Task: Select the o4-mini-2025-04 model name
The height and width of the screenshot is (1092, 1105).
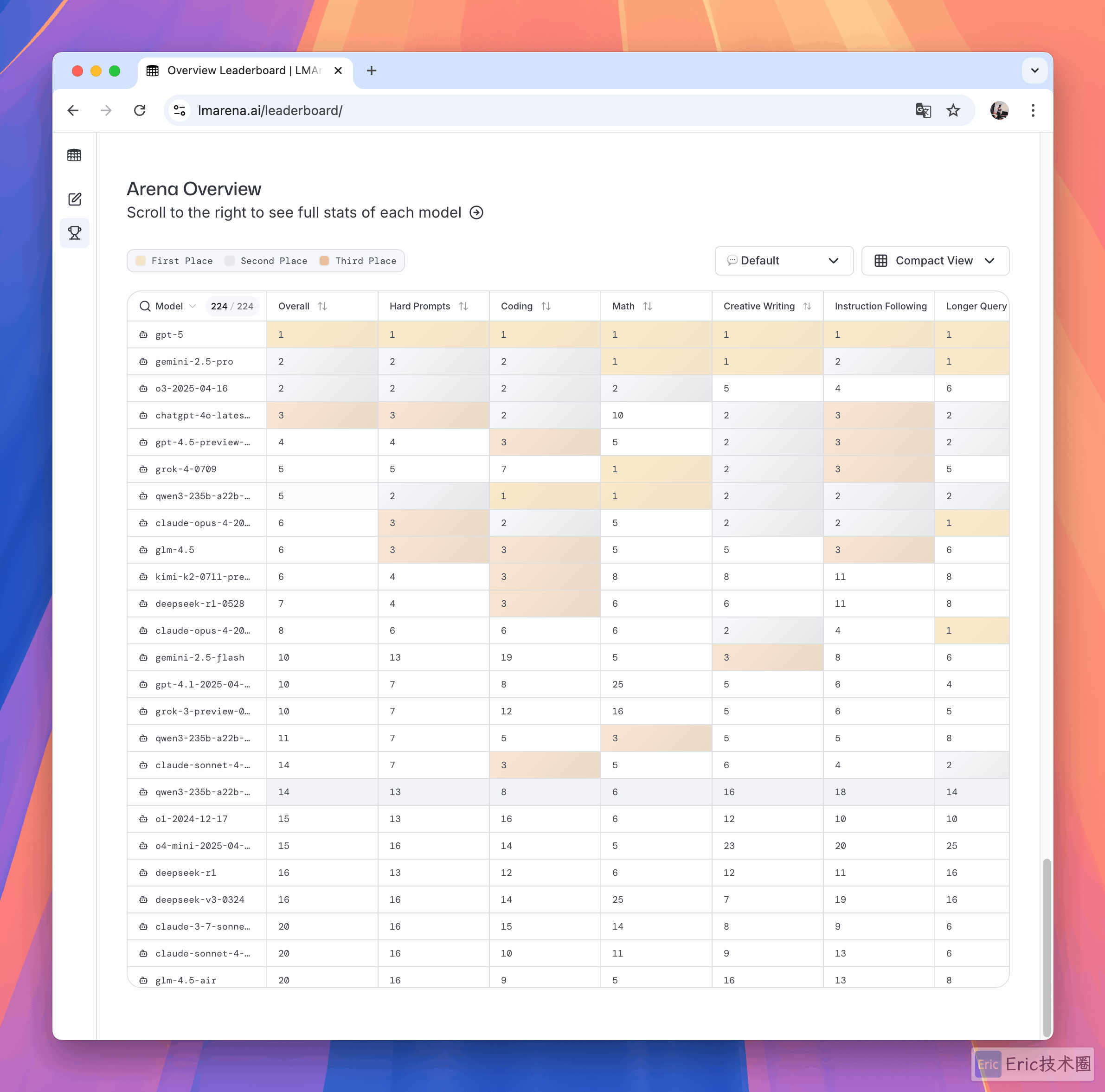Action: (x=202, y=846)
